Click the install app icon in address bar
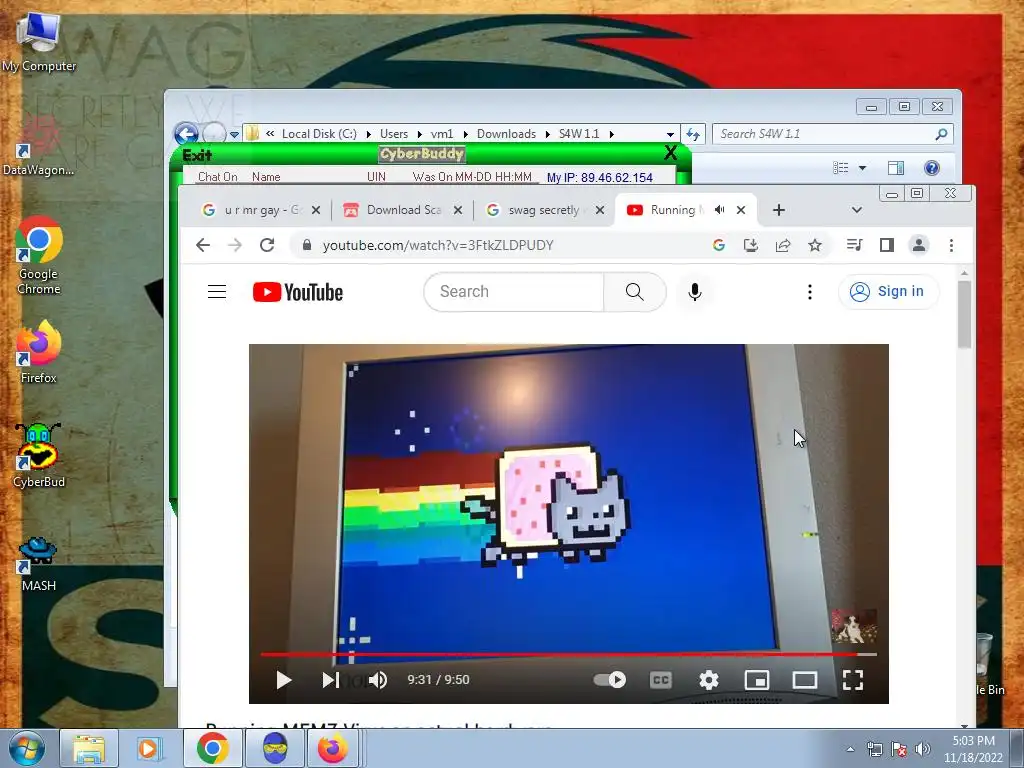This screenshot has height=768, width=1024. tap(751, 245)
